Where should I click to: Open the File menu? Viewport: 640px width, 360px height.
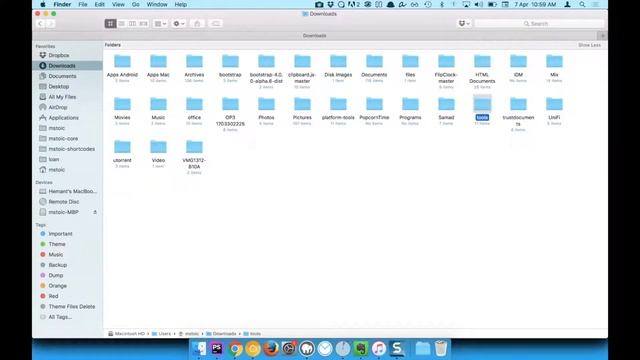[x=83, y=4]
